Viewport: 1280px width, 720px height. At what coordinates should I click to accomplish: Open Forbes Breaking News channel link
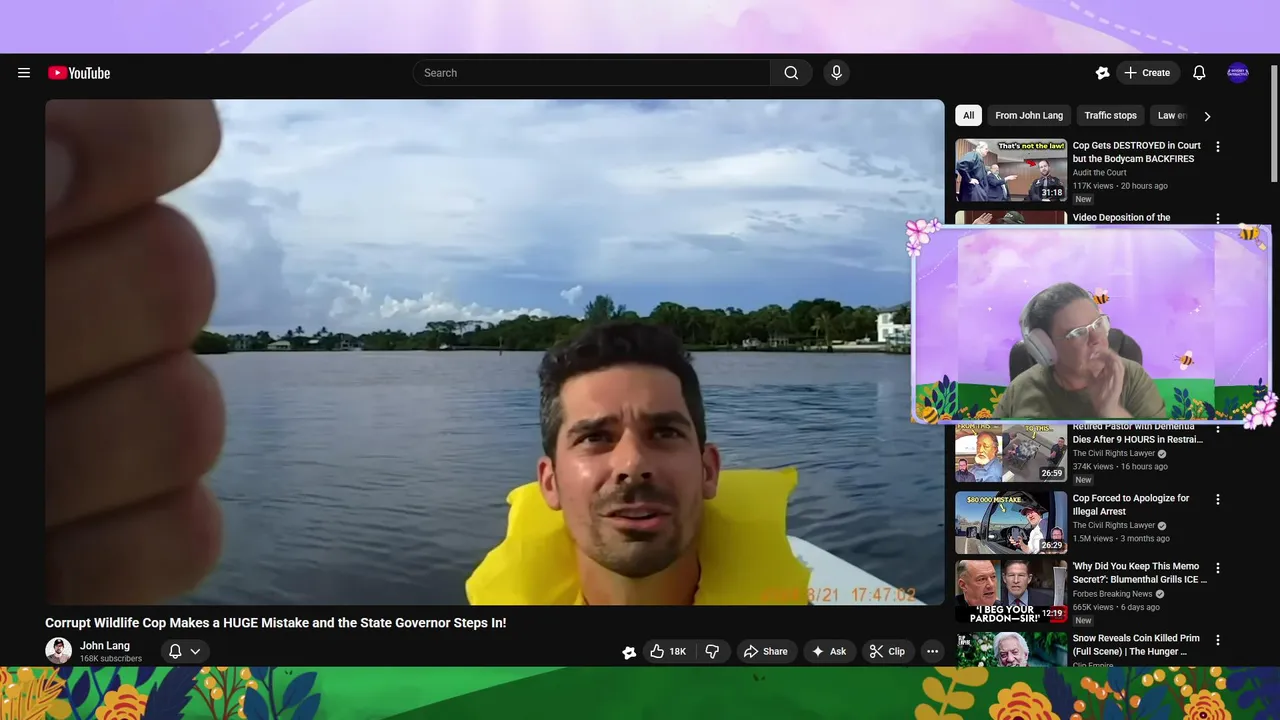(1113, 594)
